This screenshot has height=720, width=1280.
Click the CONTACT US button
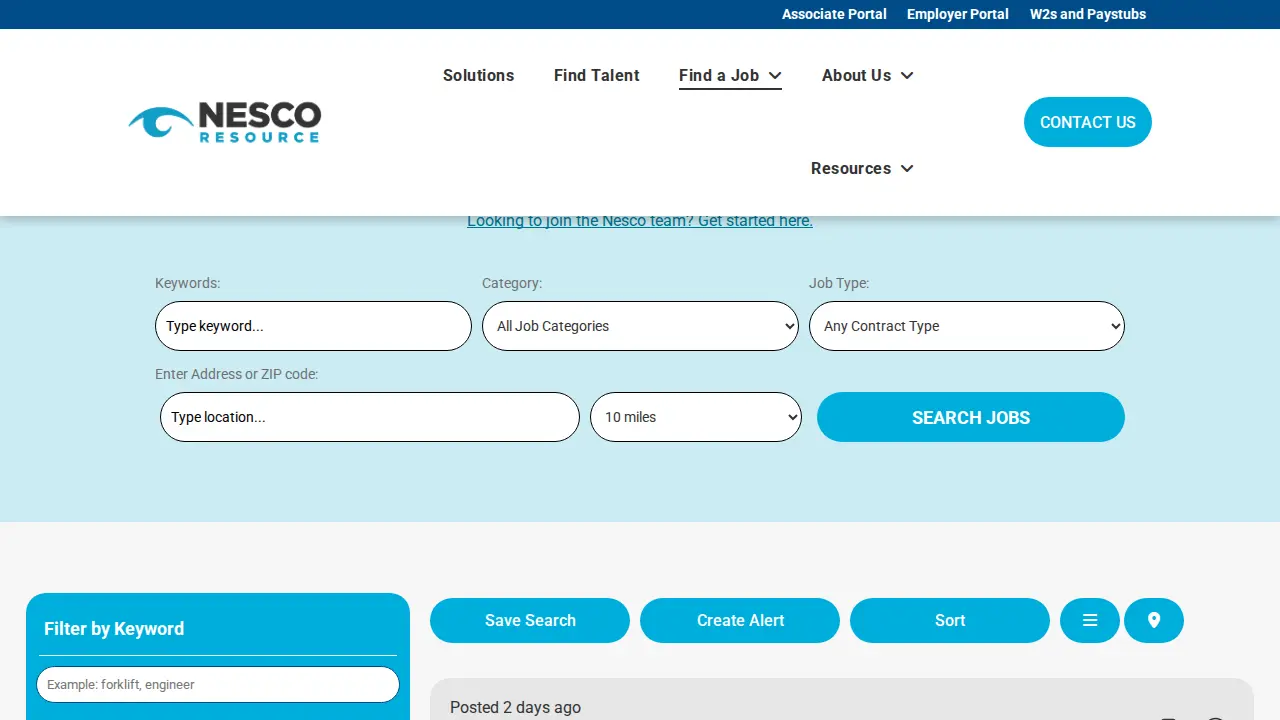[1088, 122]
